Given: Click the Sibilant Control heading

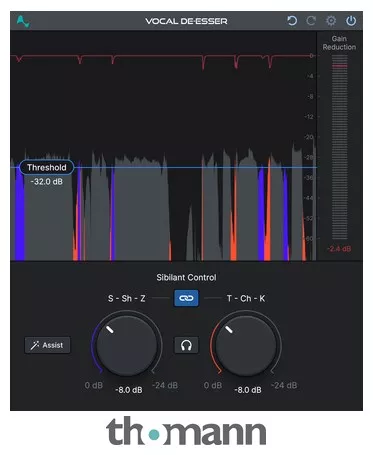Looking at the screenshot, I should point(186,277).
